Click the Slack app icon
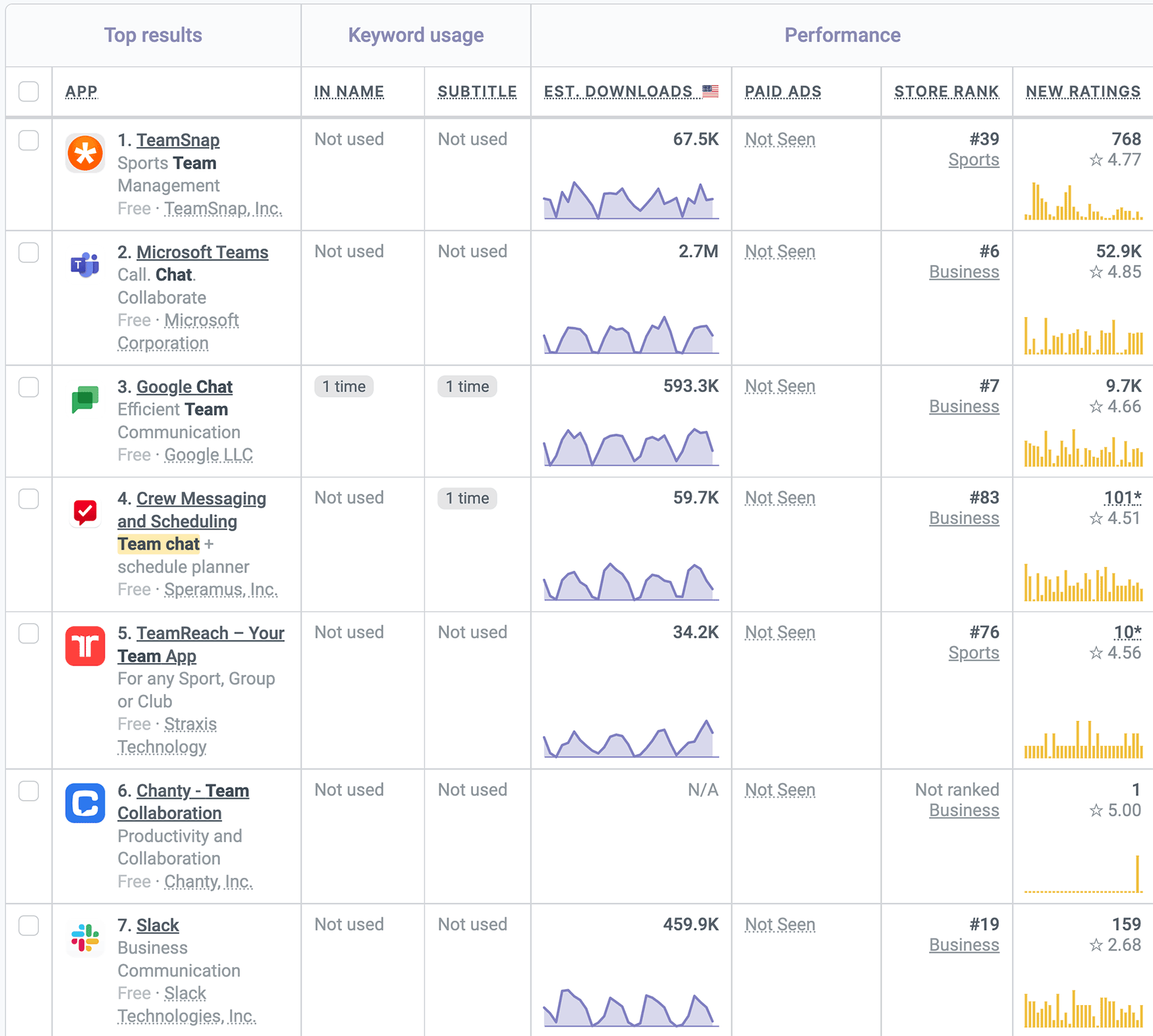 pos(85,938)
